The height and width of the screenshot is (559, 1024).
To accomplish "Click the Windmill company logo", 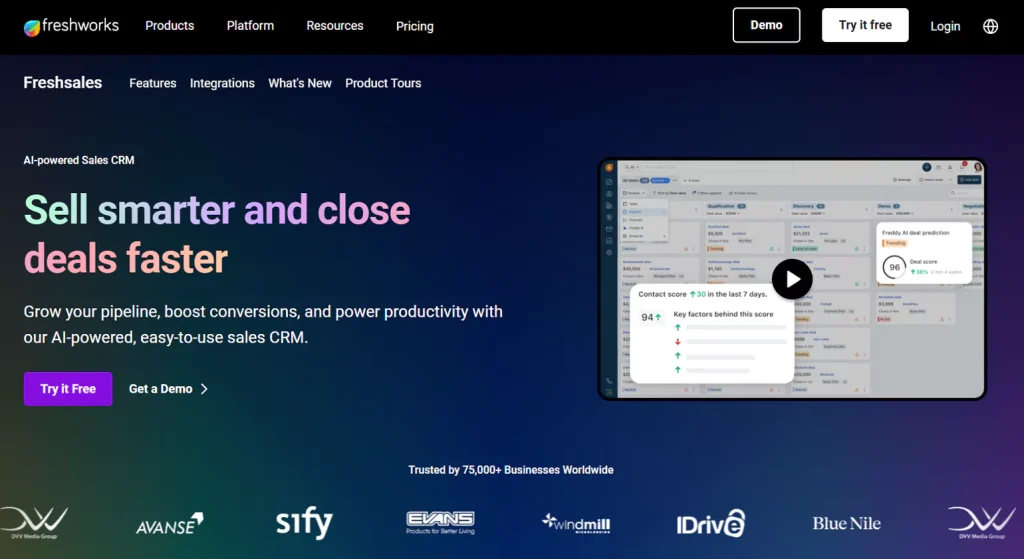I will point(576,523).
